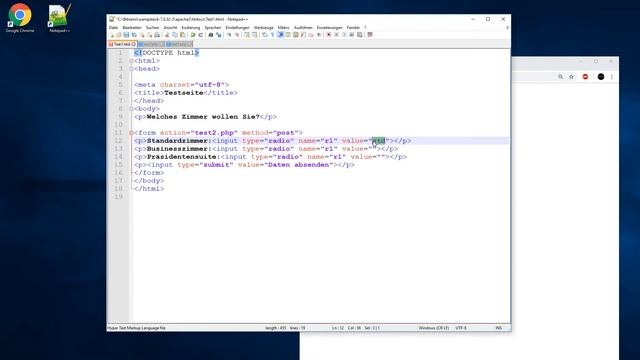The width and height of the screenshot is (640, 360).
Task: Click 'Hyper Text Markup Language file' status text
Action: click(x=136, y=328)
